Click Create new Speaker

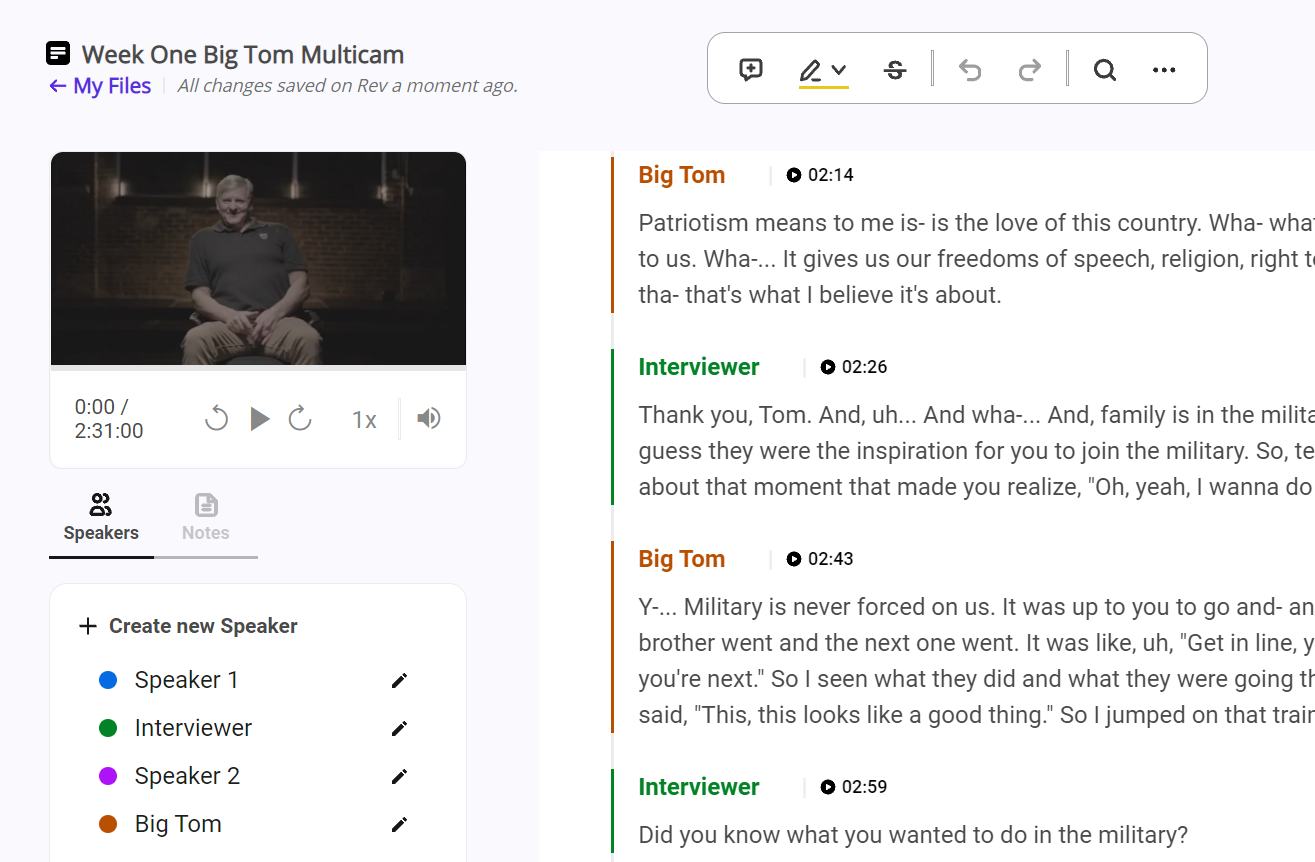point(188,626)
